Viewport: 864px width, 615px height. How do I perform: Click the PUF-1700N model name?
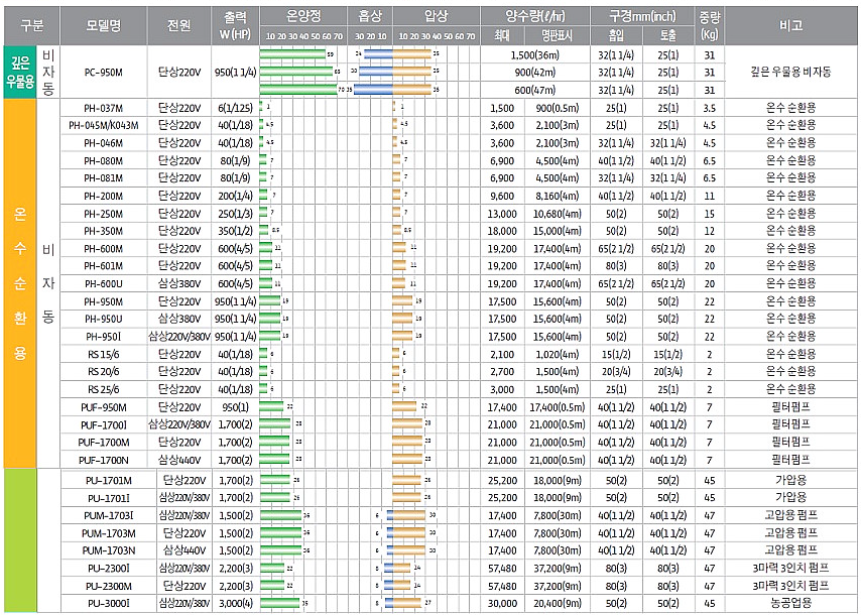[104, 459]
